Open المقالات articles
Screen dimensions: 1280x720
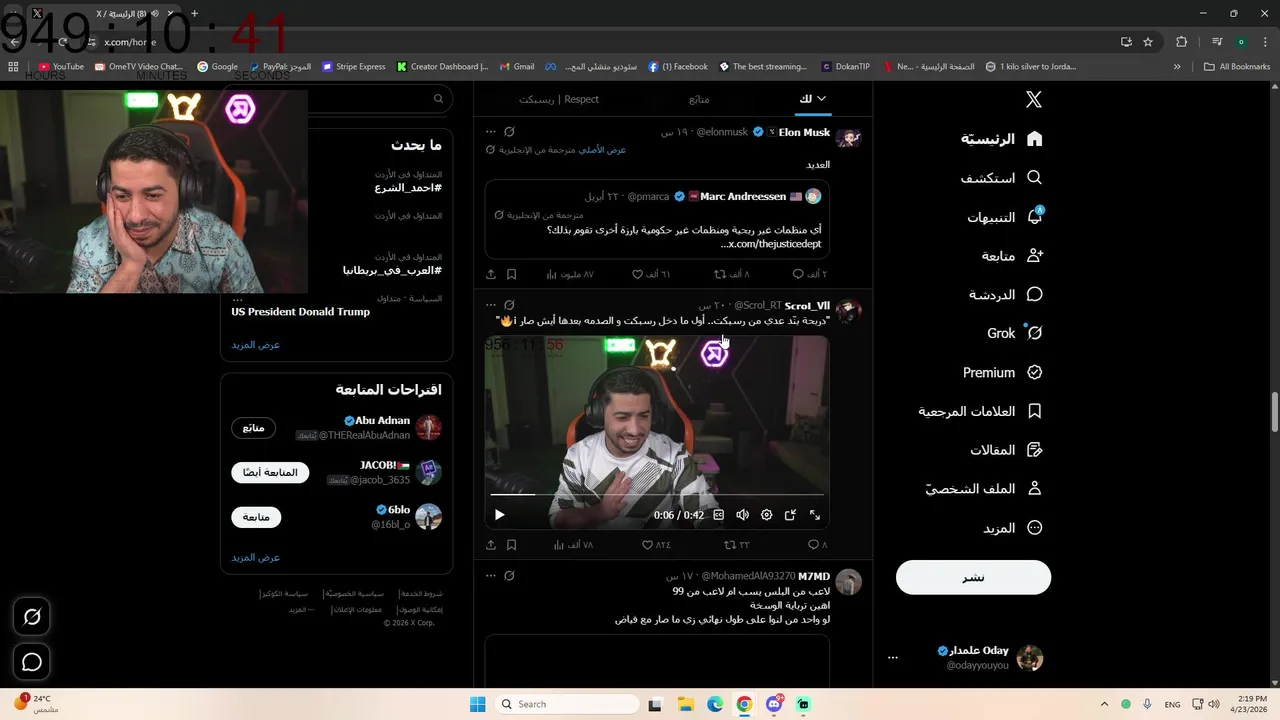coord(1006,450)
